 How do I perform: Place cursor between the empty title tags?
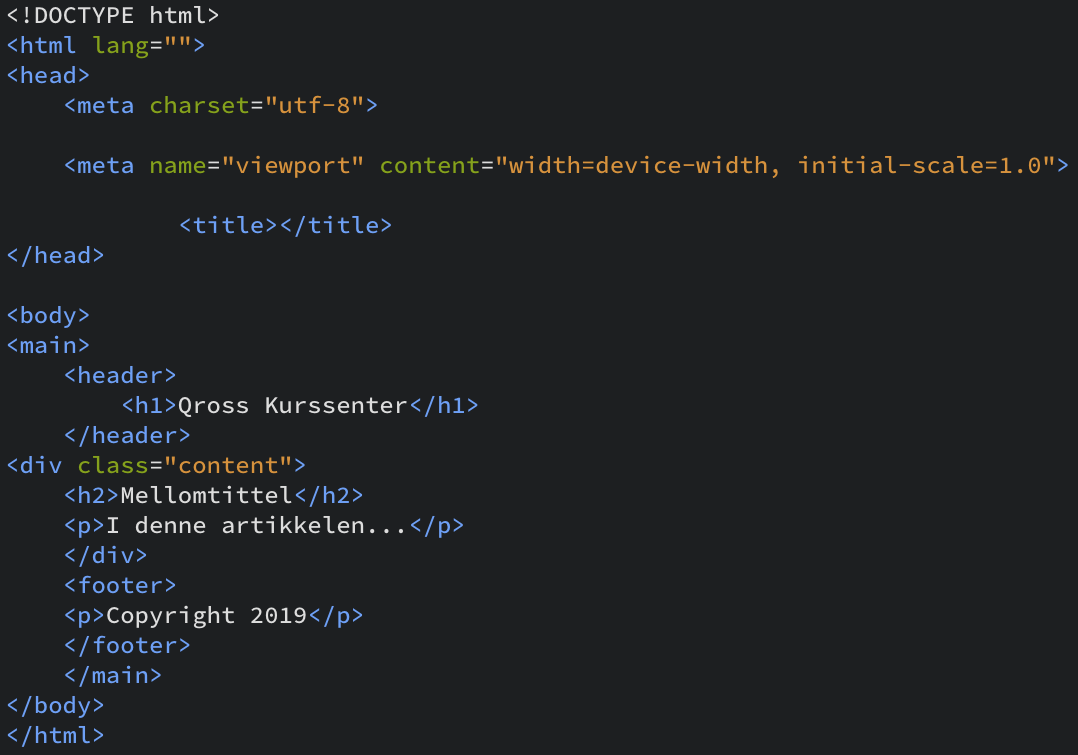pos(279,225)
